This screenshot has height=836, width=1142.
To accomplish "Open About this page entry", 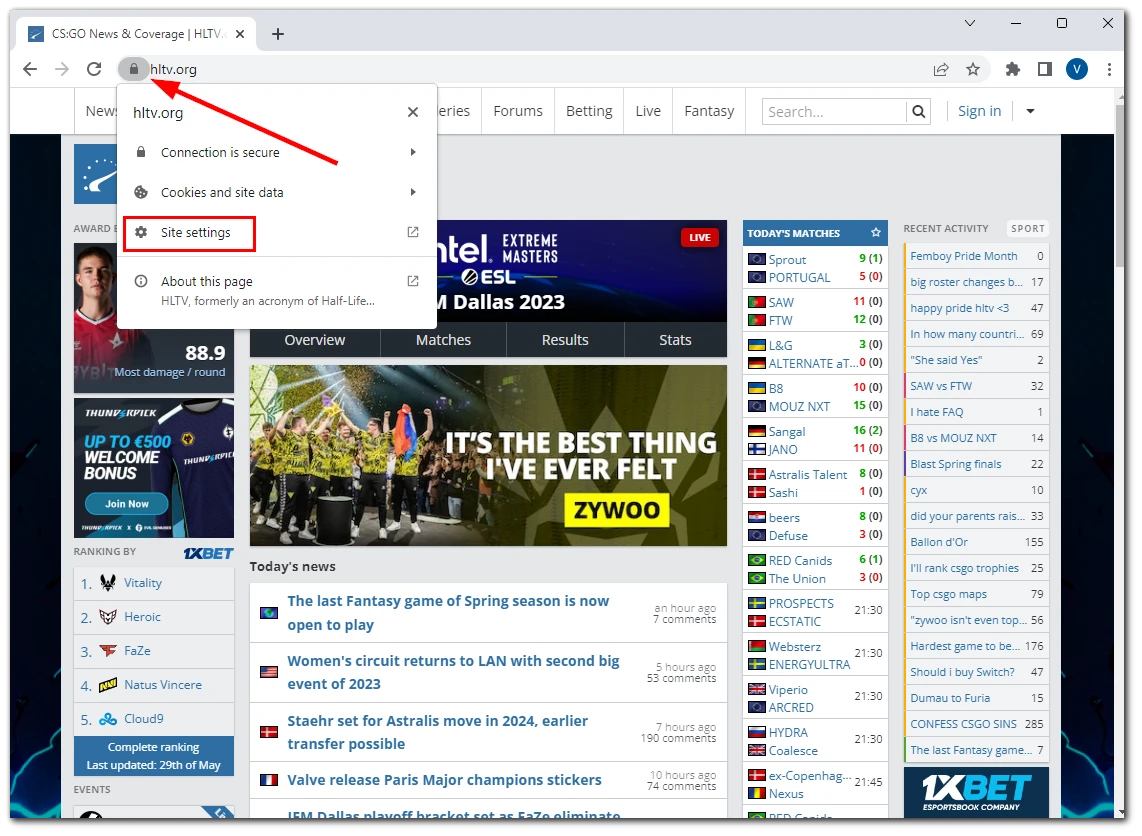I will click(277, 290).
